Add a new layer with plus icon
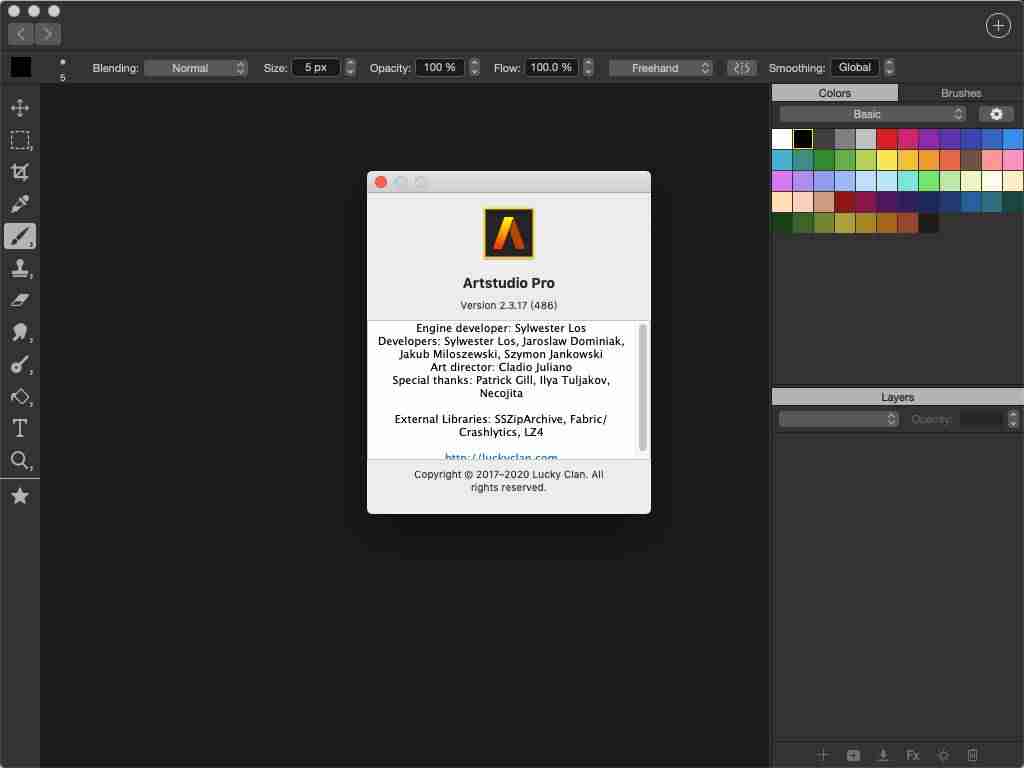 (x=822, y=755)
